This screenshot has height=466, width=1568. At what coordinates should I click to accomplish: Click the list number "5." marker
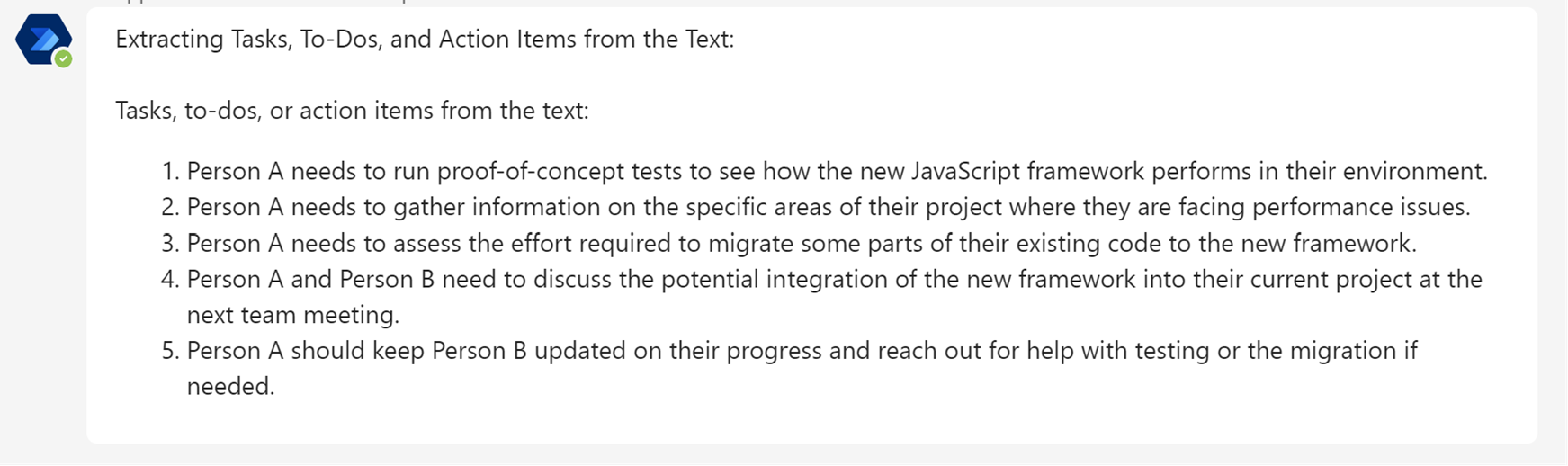(x=170, y=350)
